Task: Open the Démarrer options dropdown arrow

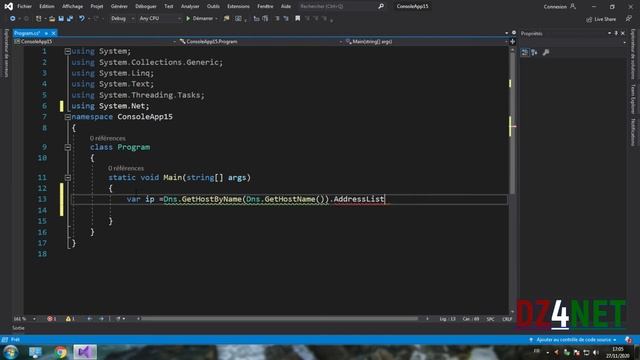Action: (216, 19)
